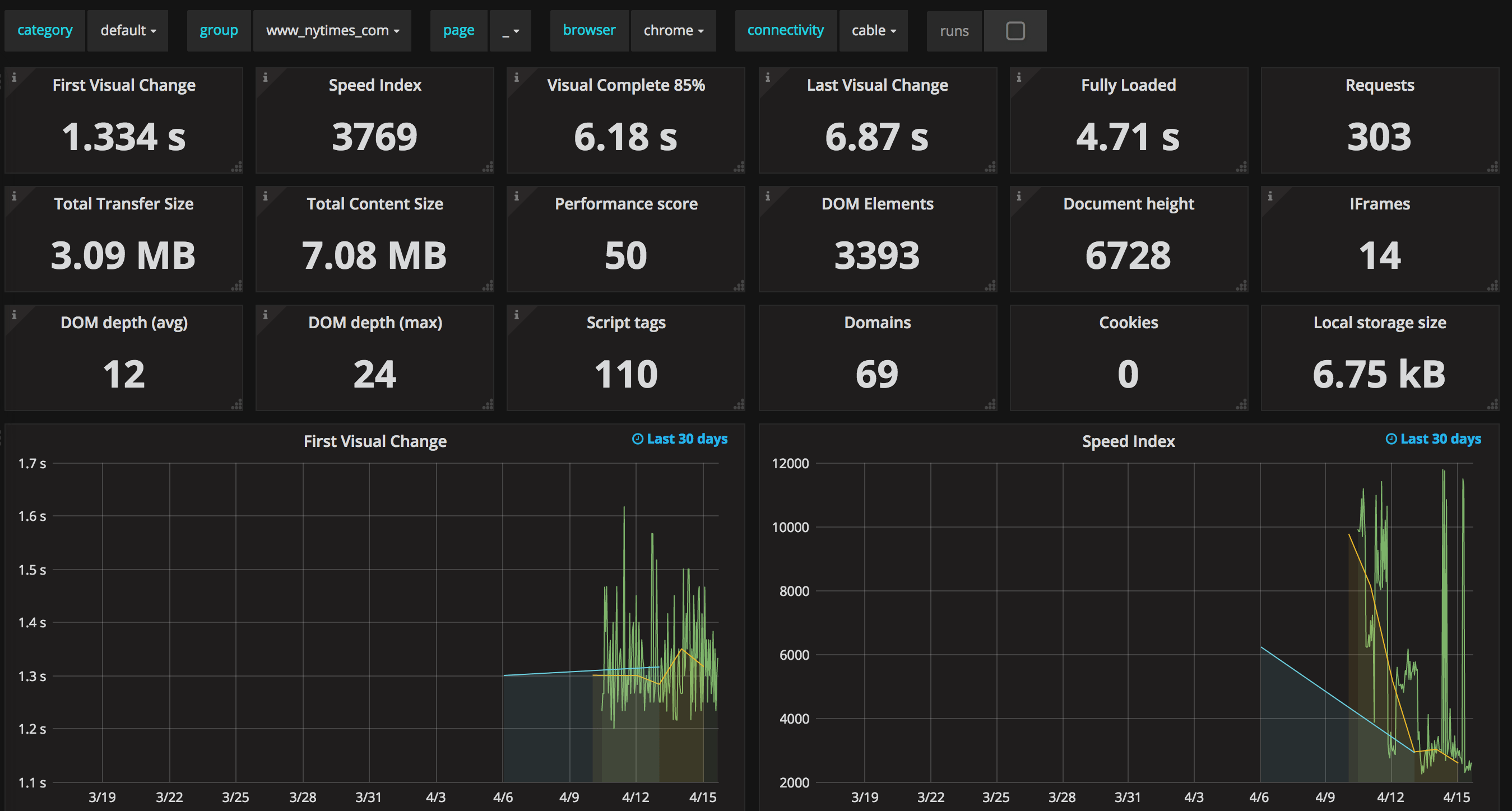Select the browser chrome dropdown
Image resolution: width=1512 pixels, height=811 pixels.
[670, 30]
